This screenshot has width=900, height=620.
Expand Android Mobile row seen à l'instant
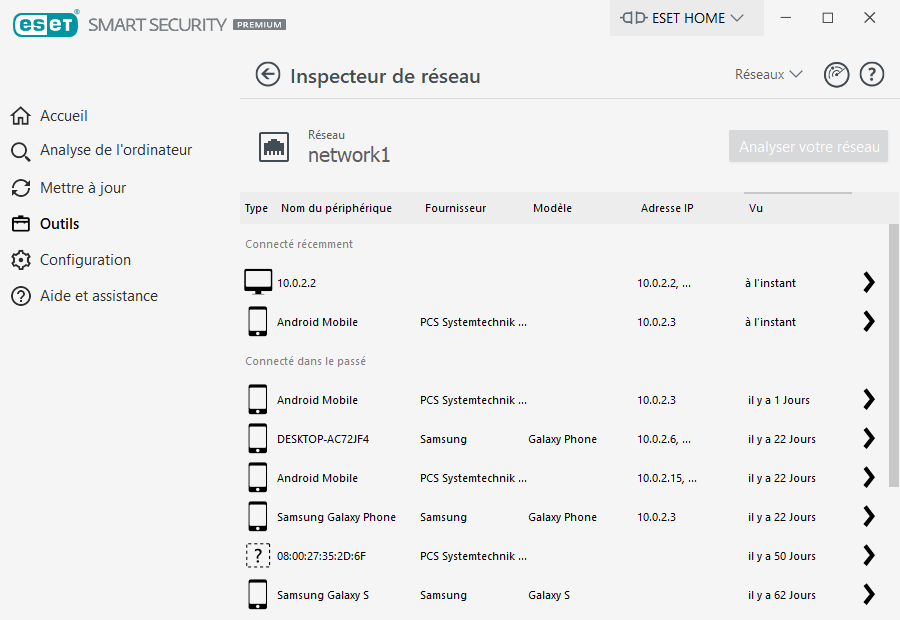[x=869, y=321]
